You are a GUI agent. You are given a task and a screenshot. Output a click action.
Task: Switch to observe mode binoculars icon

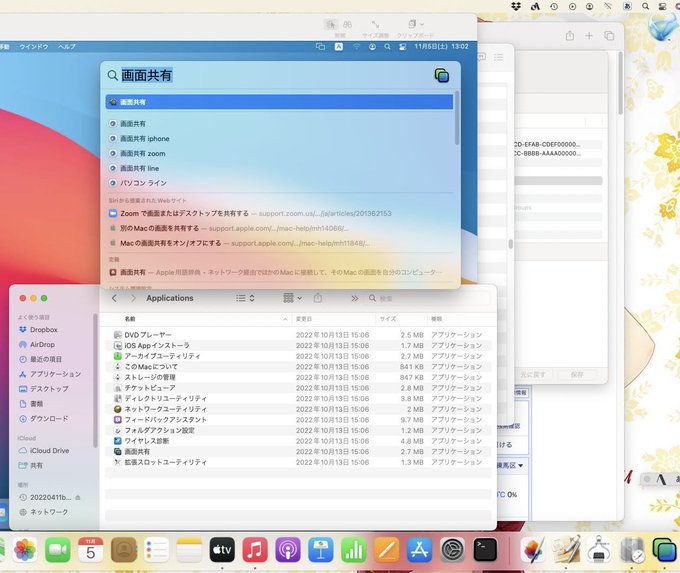click(x=347, y=24)
